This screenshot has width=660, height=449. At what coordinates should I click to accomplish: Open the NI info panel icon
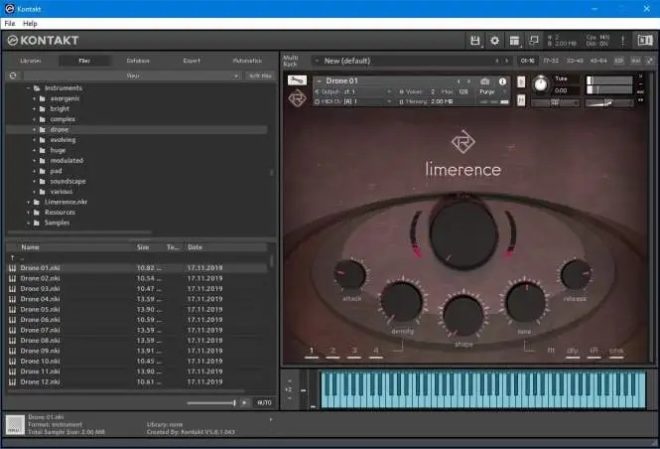(644, 40)
